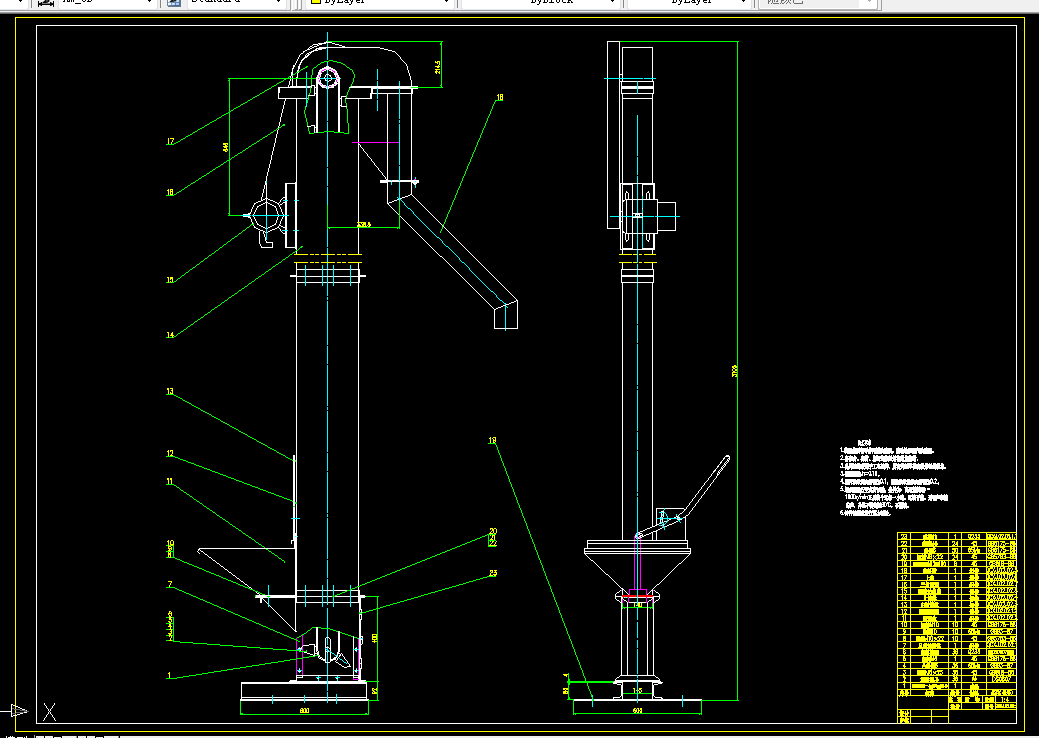Select callout number 11 label
The height and width of the screenshot is (738, 1039).
(170, 482)
